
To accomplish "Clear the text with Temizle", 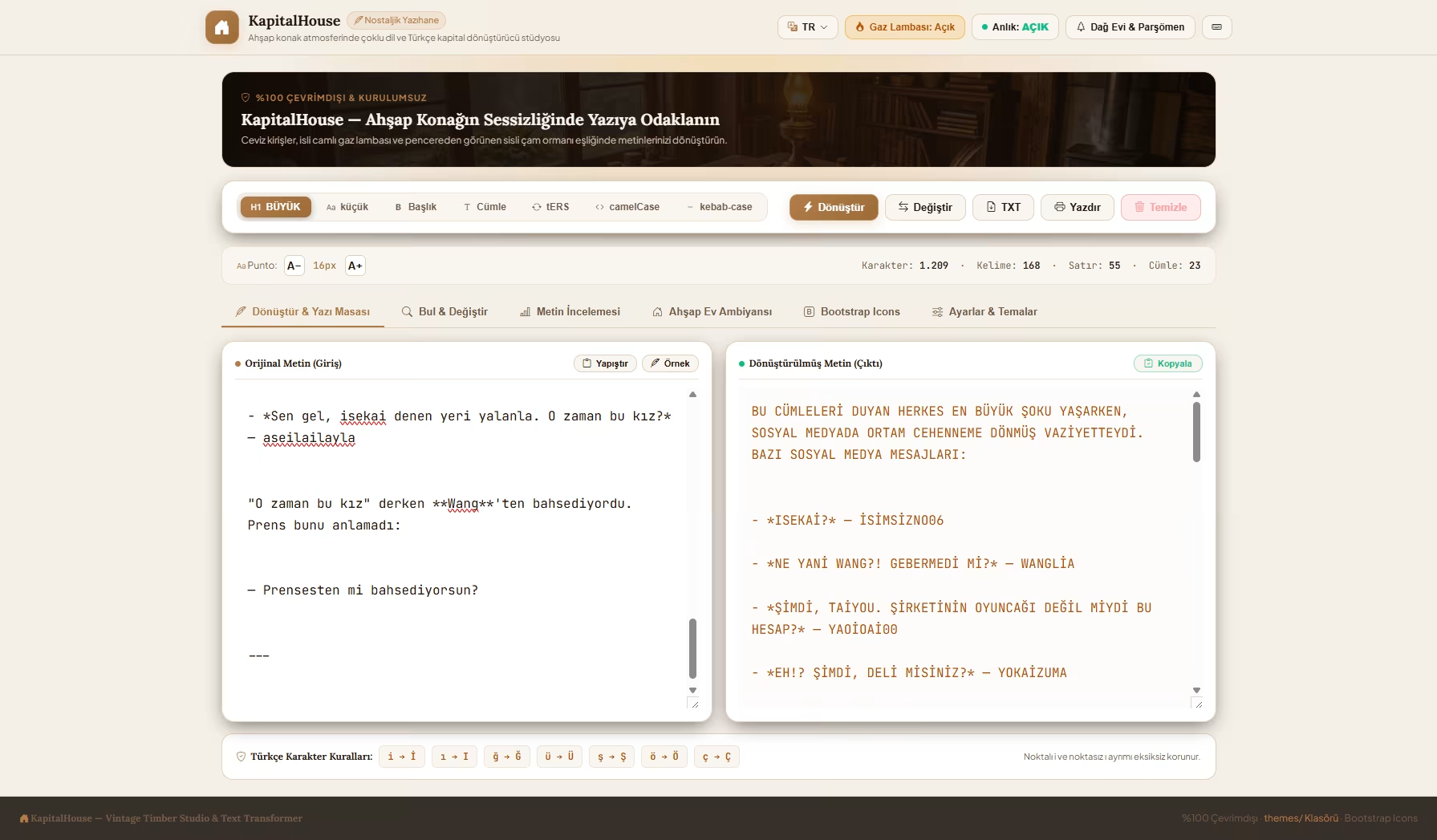I will (1160, 207).
